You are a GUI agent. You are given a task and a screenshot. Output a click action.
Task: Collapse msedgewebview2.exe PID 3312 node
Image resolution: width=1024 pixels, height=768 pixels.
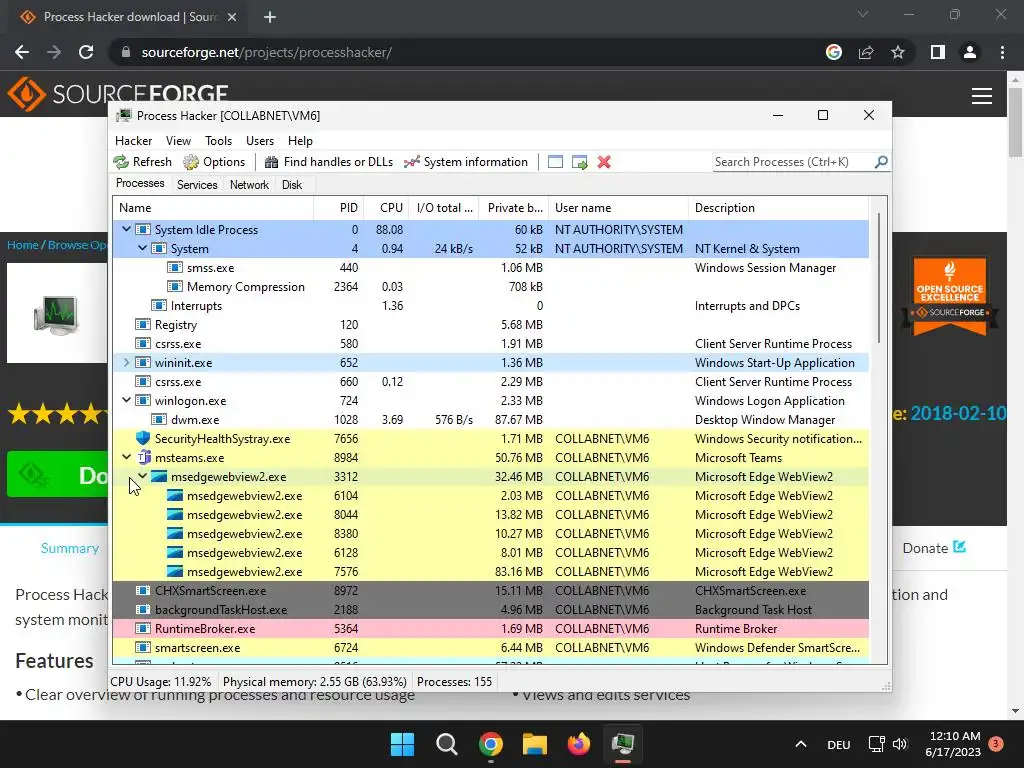pyautogui.click(x=142, y=476)
